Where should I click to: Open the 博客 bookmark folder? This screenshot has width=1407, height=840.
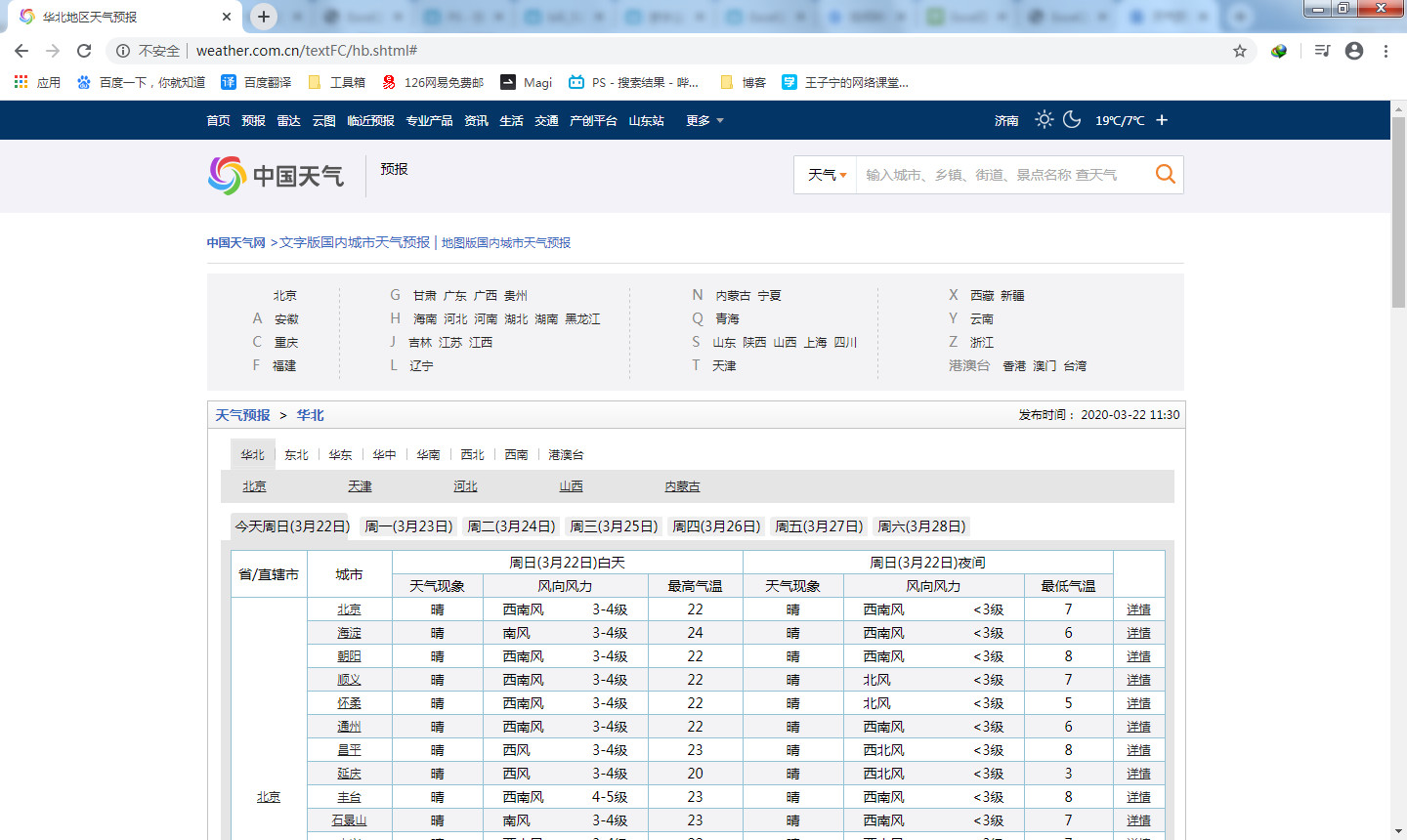click(744, 82)
